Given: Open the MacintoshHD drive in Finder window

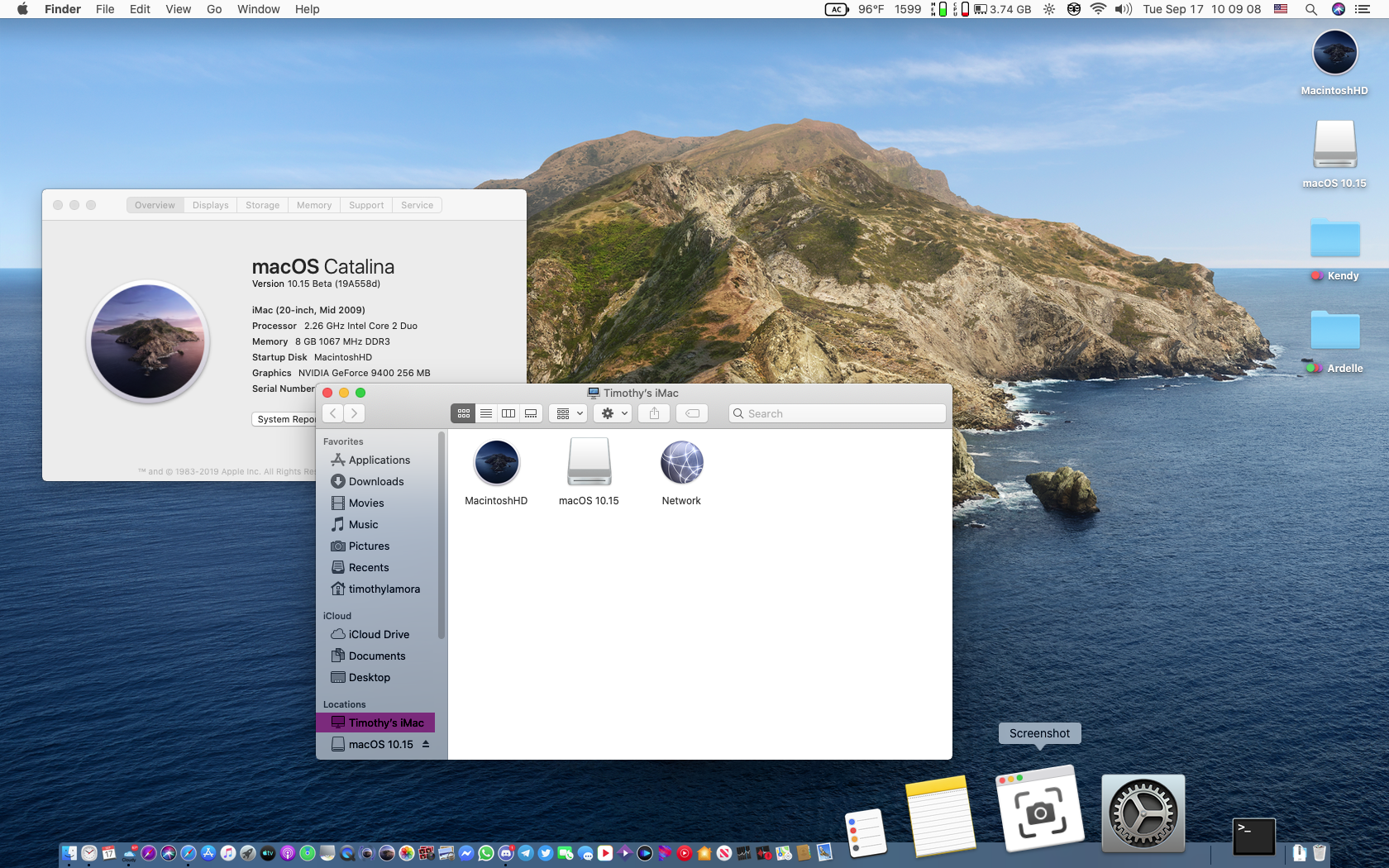Looking at the screenshot, I should coord(496,462).
